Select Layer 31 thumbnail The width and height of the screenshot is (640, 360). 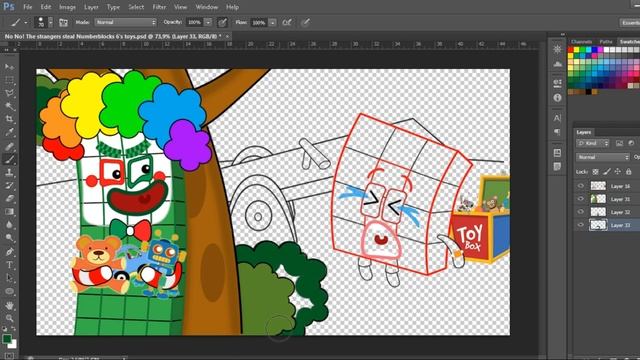point(598,199)
